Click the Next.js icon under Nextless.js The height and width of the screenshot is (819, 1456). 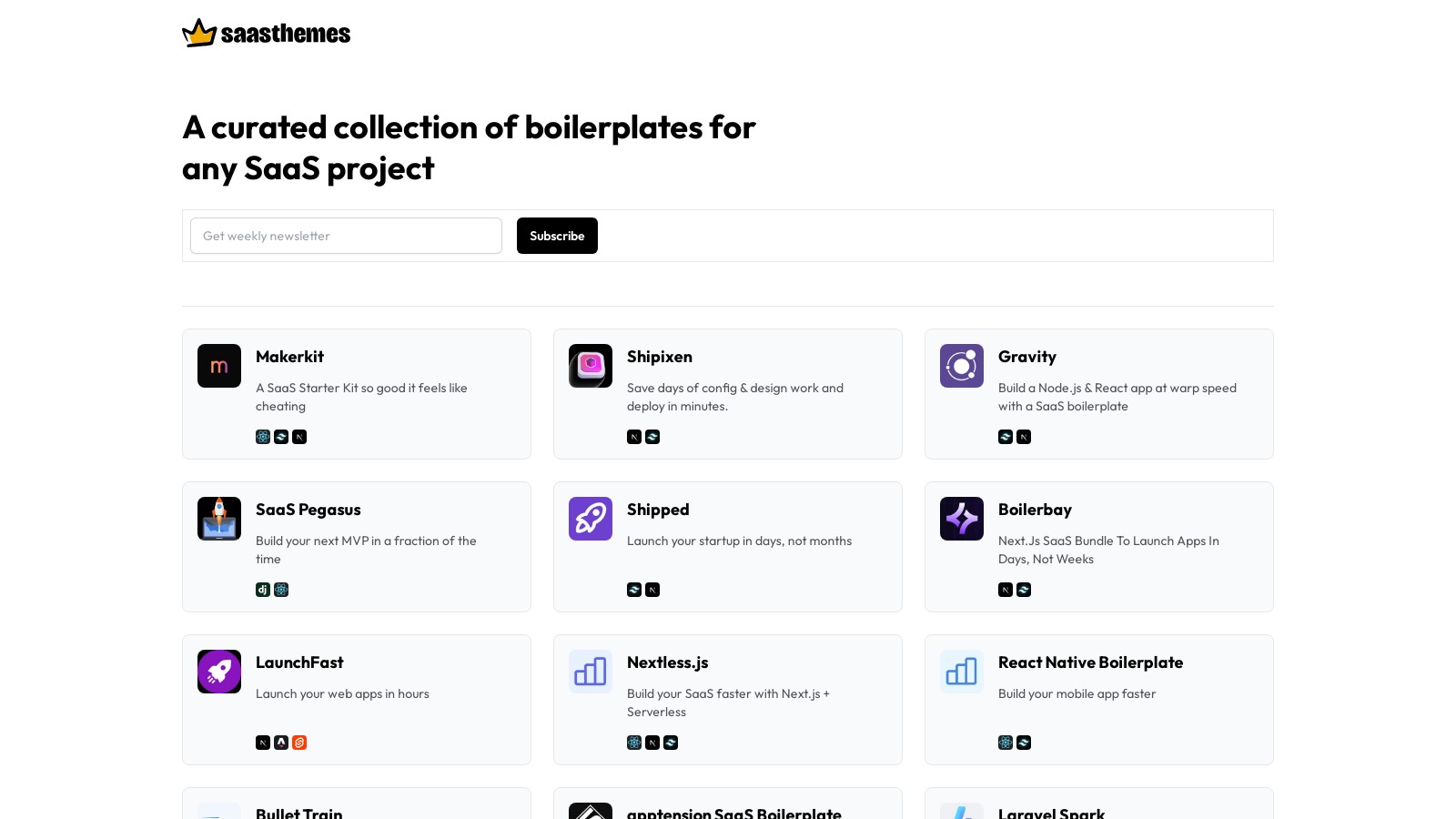point(652,743)
